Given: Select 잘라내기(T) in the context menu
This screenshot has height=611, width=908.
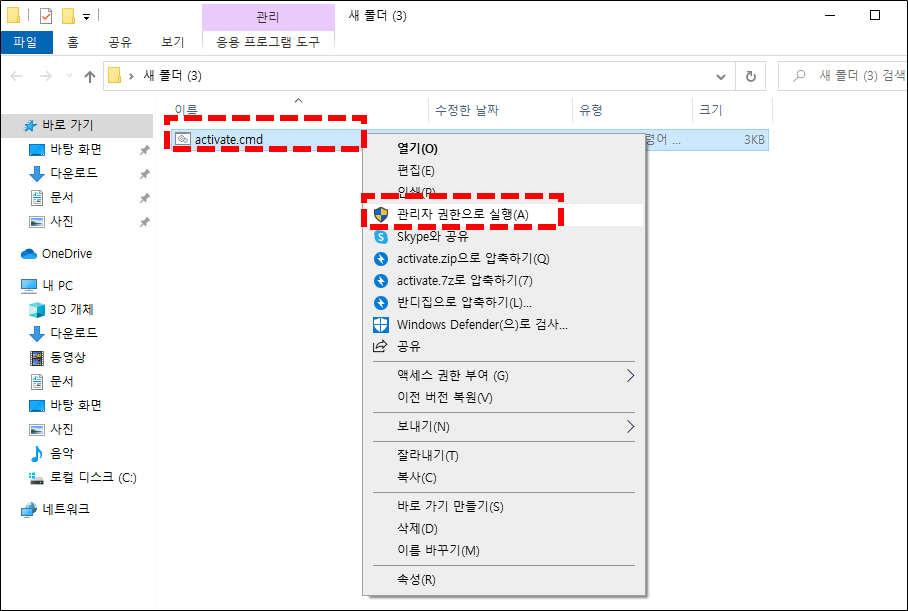Looking at the screenshot, I should (503, 455).
